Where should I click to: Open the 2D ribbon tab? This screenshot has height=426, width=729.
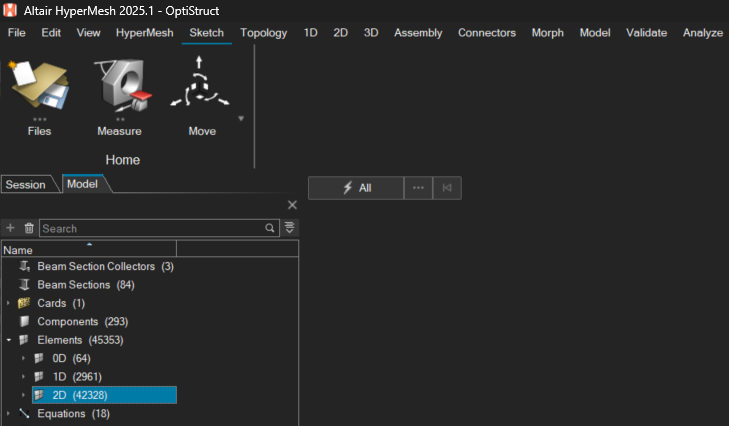[x=340, y=33]
